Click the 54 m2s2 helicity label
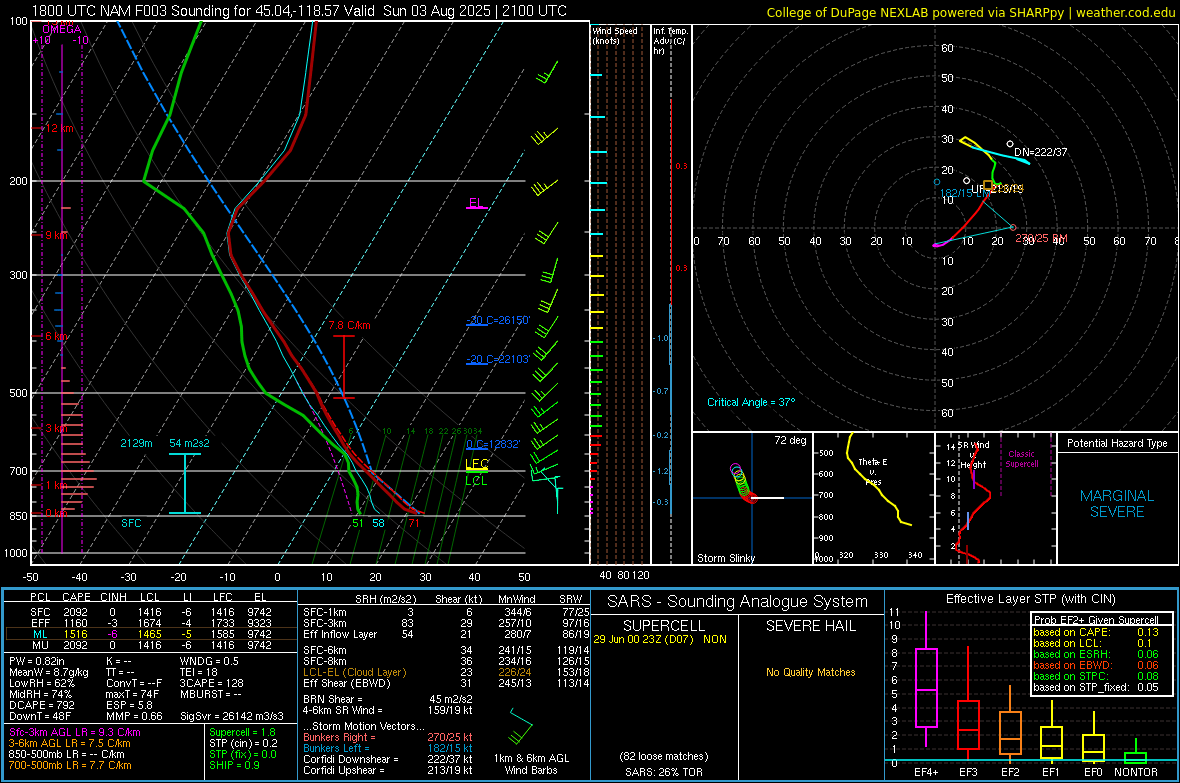This screenshot has width=1180, height=783. coord(189,443)
